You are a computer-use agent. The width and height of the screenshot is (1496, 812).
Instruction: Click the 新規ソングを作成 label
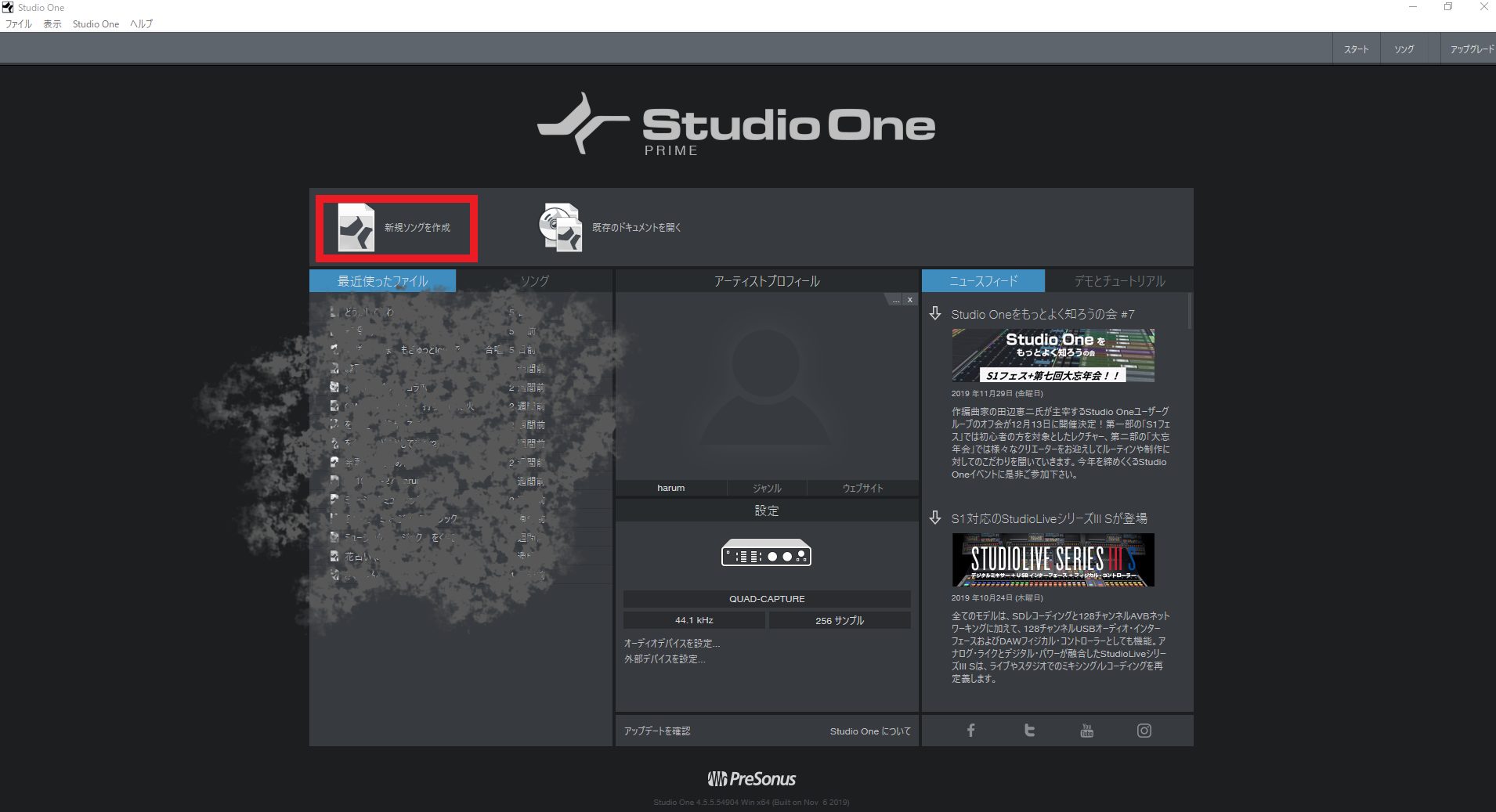click(417, 228)
